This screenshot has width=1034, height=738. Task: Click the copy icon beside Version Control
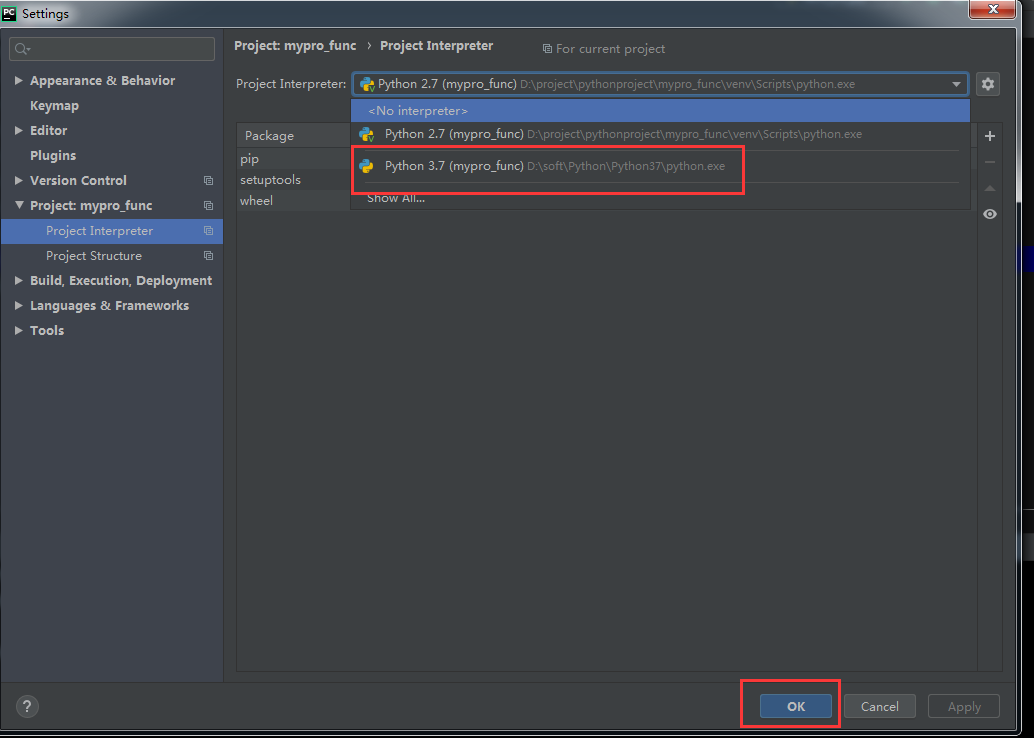(208, 181)
